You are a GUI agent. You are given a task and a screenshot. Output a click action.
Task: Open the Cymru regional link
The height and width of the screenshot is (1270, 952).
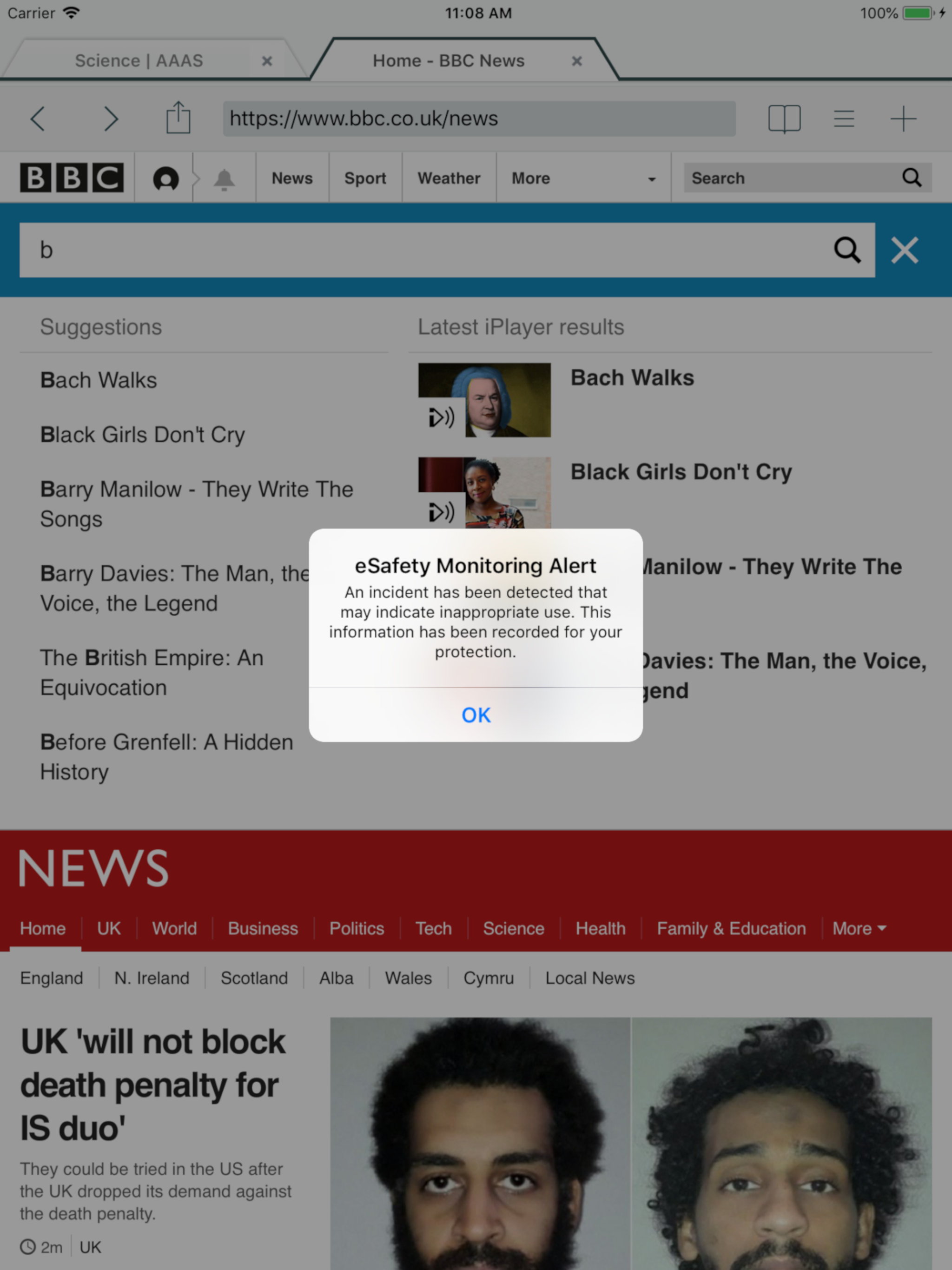point(489,978)
